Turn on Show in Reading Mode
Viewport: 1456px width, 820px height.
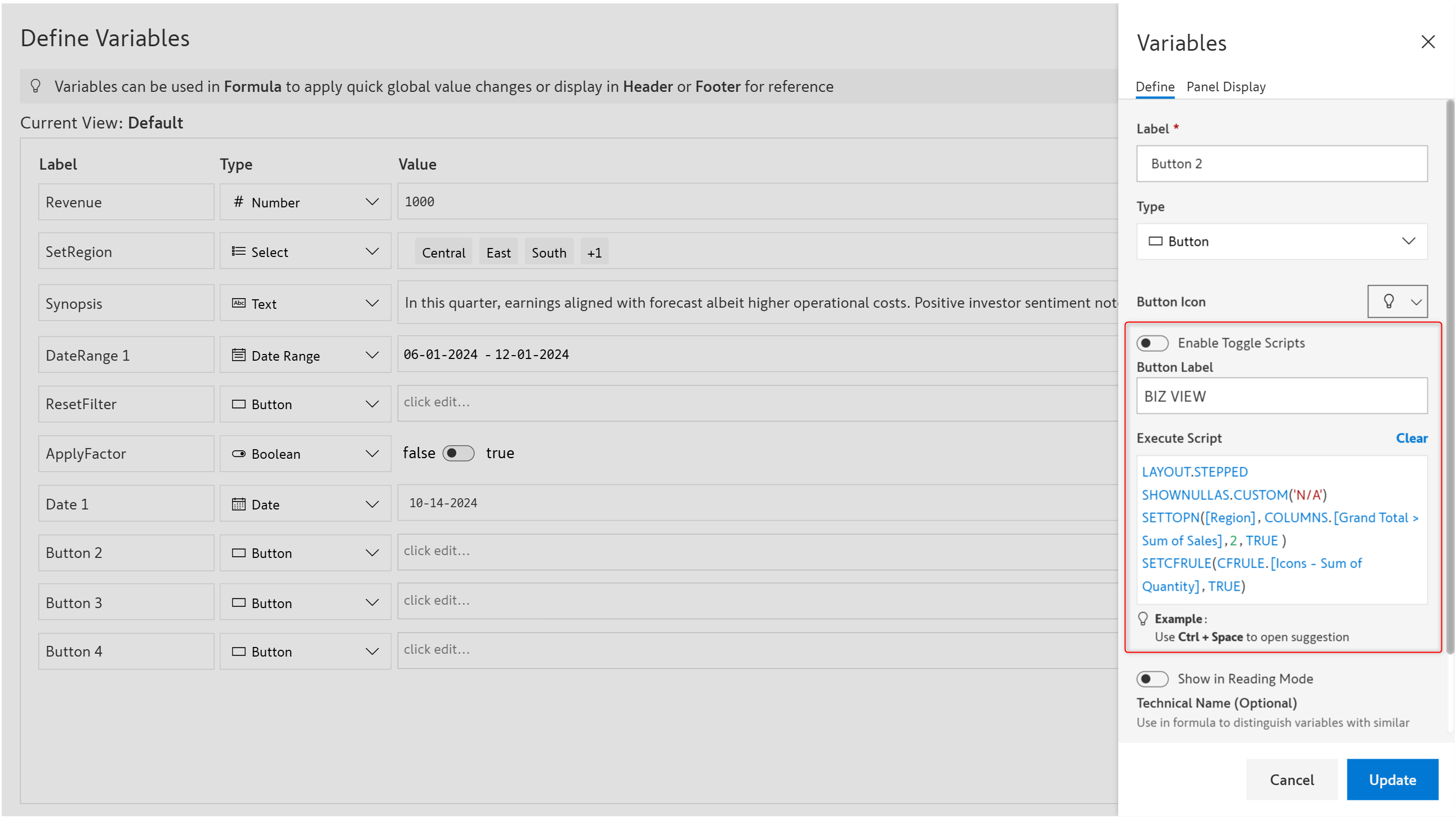tap(1152, 679)
